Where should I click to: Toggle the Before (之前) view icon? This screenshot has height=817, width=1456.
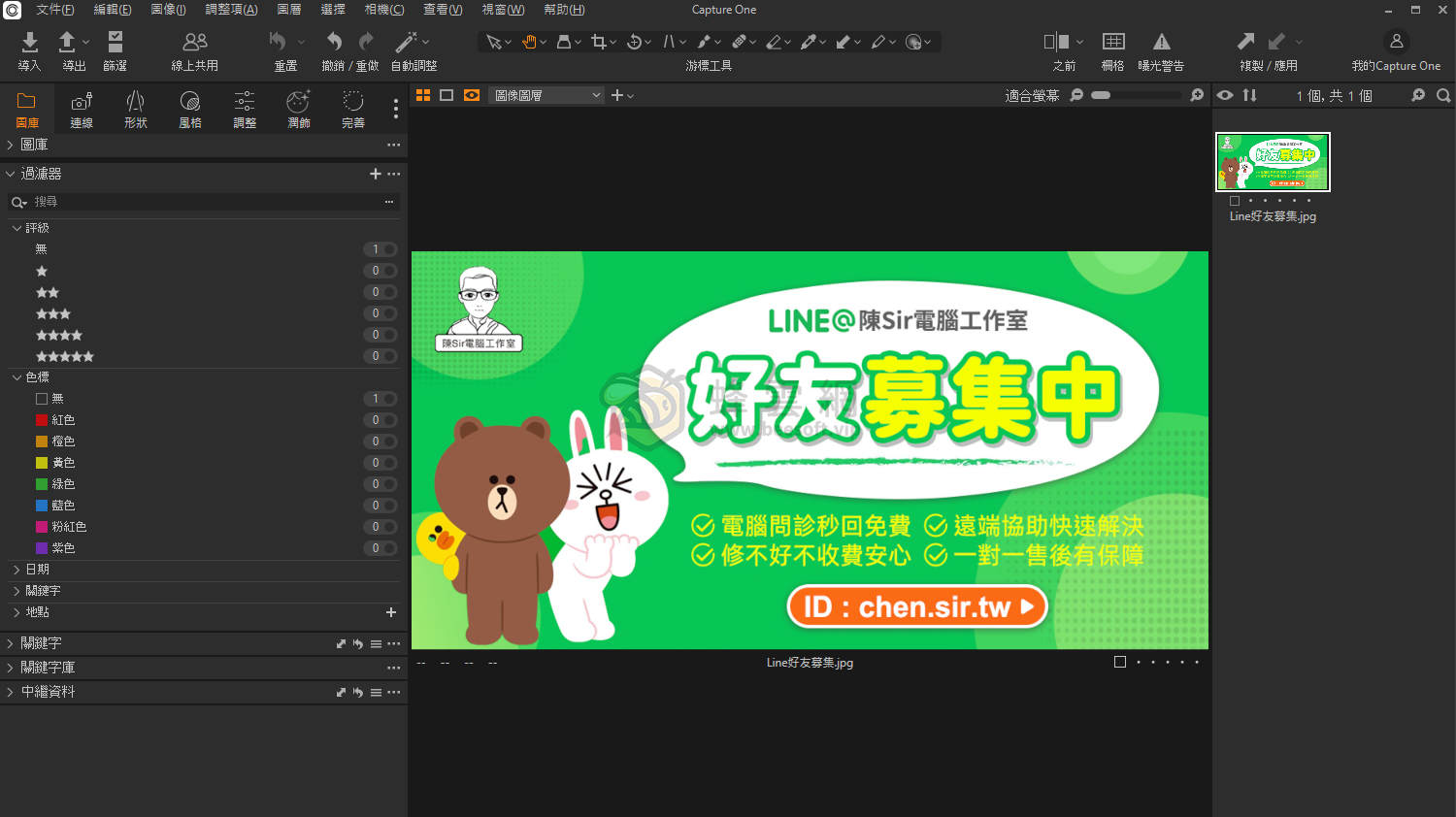(1056, 42)
